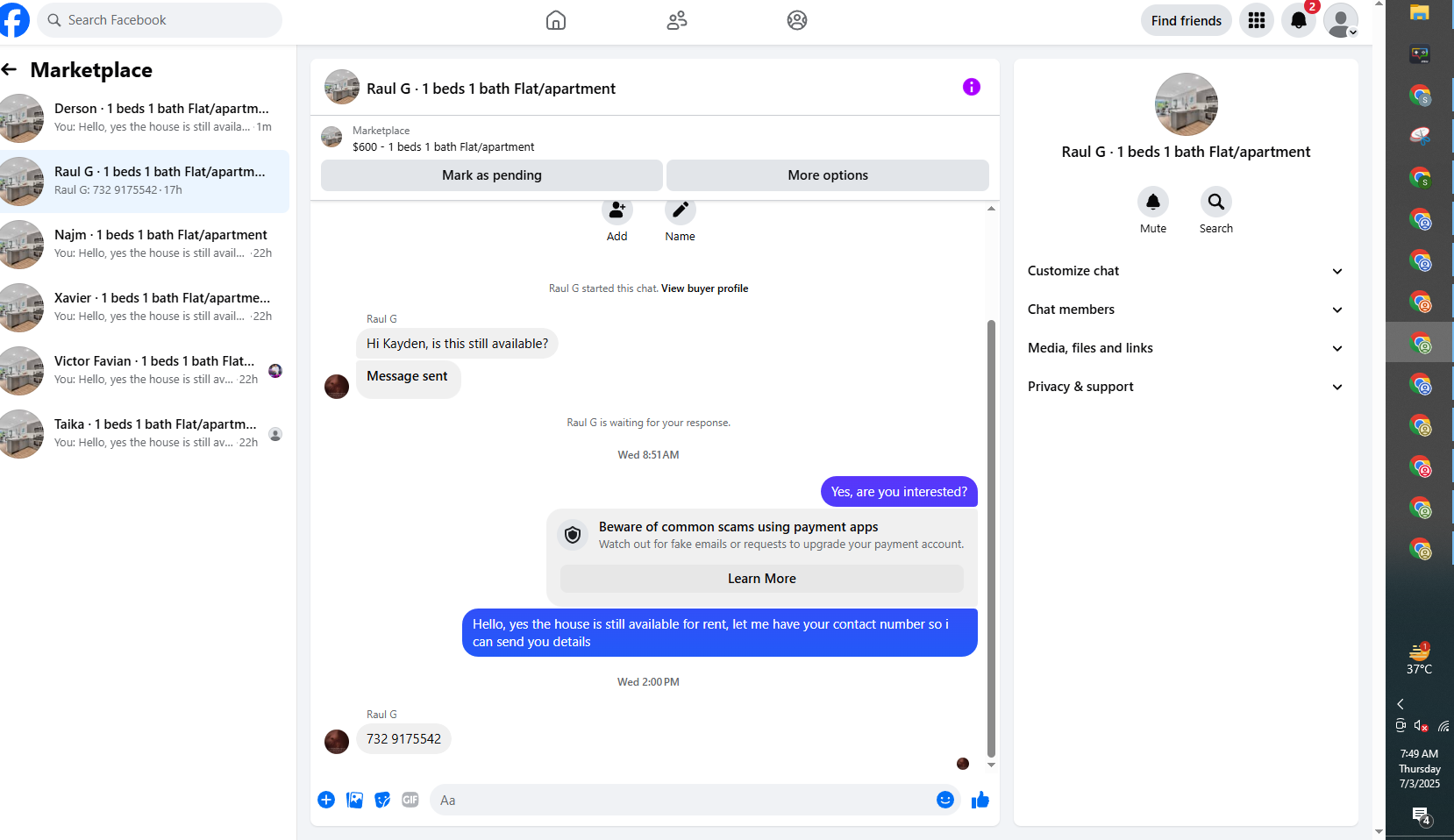Open the notifications bell
The image size is (1454, 840).
[x=1299, y=20]
